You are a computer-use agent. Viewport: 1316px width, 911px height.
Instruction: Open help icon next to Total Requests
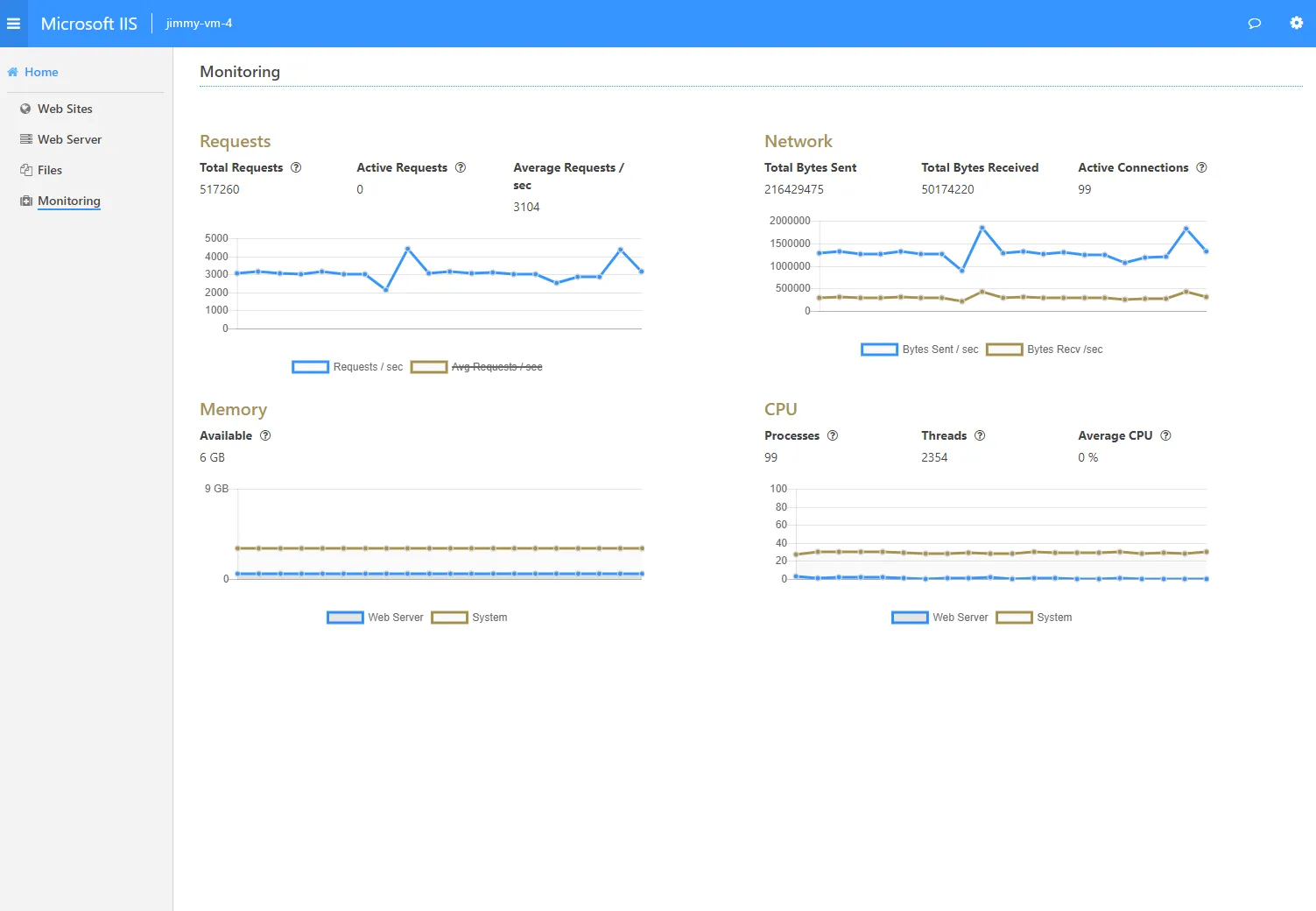click(297, 167)
